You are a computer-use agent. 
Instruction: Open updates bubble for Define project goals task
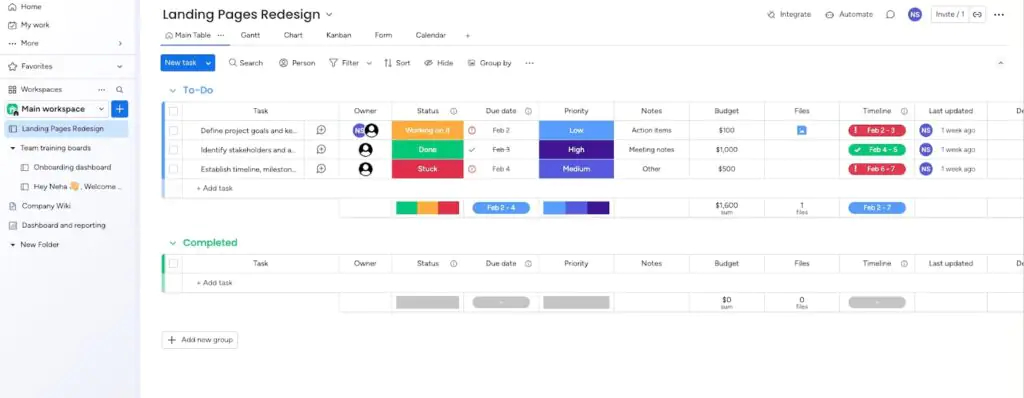pos(321,130)
